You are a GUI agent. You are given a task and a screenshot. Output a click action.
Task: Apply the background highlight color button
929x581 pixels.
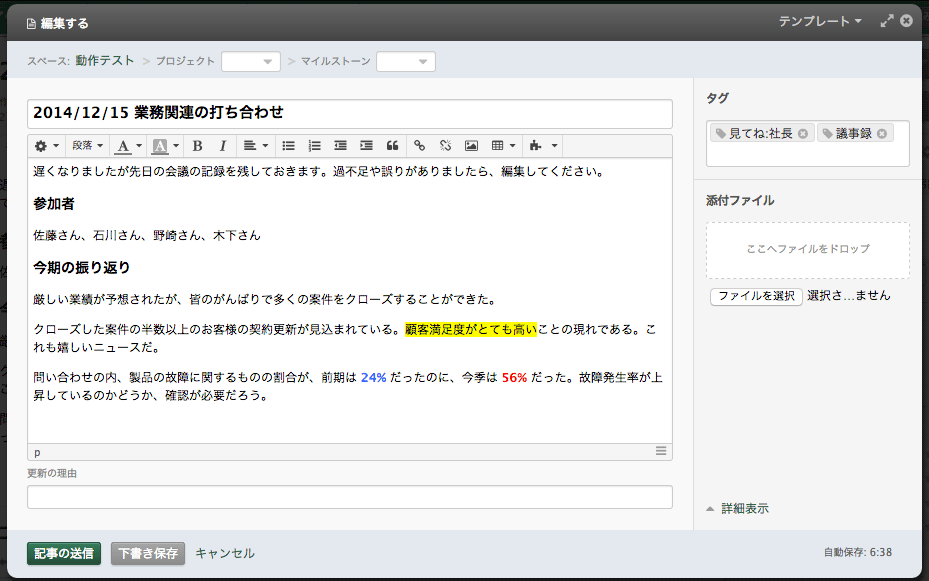click(160, 146)
